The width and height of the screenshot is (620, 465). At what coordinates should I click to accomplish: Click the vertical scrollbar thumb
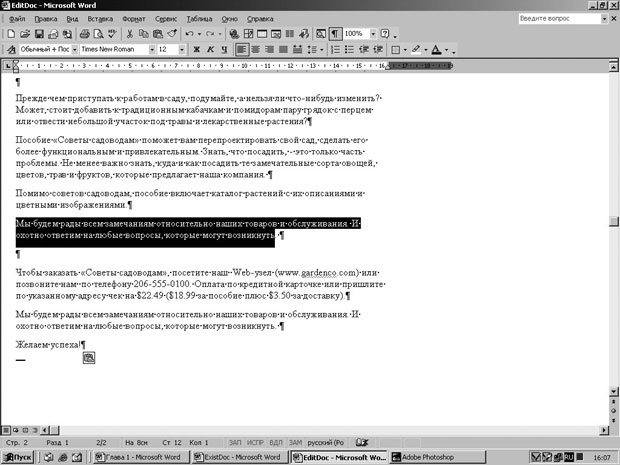(x=613, y=221)
